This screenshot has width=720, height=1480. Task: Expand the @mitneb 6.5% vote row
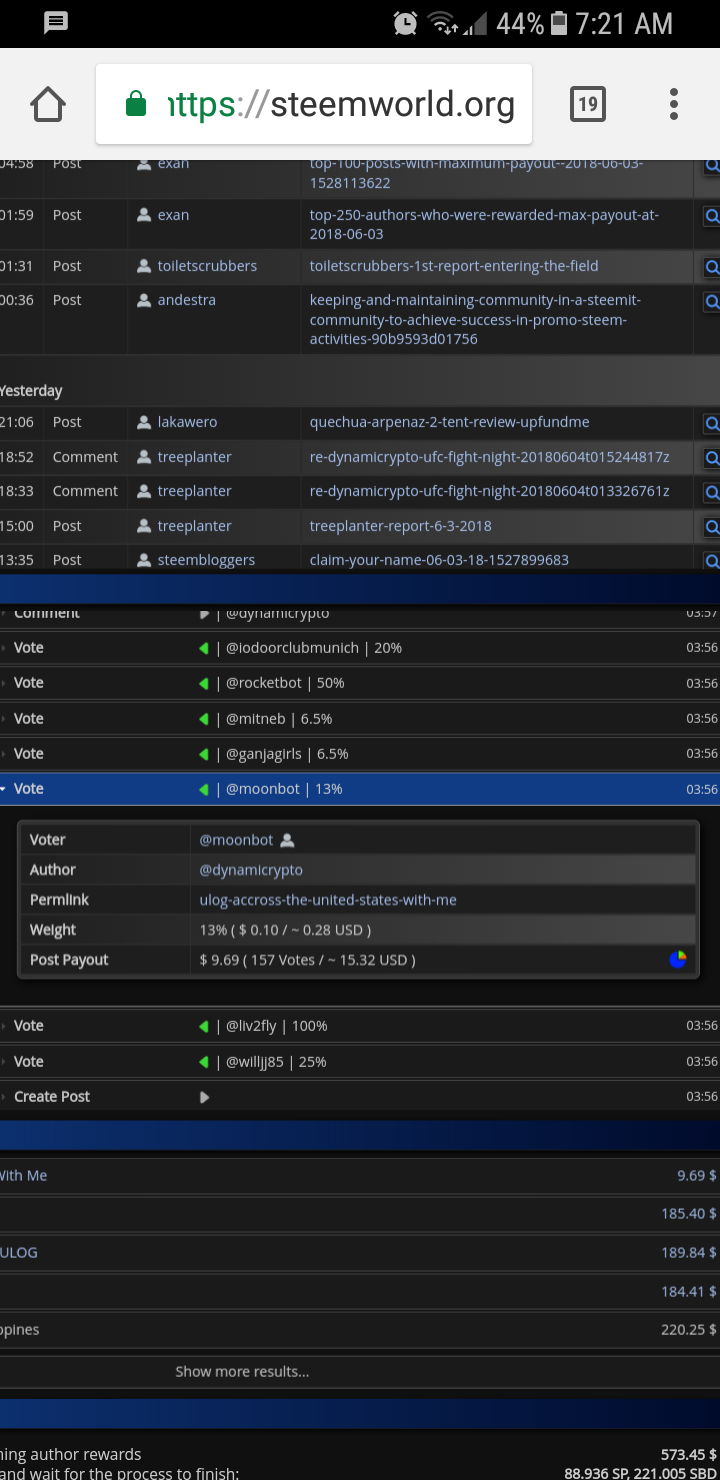(x=360, y=719)
